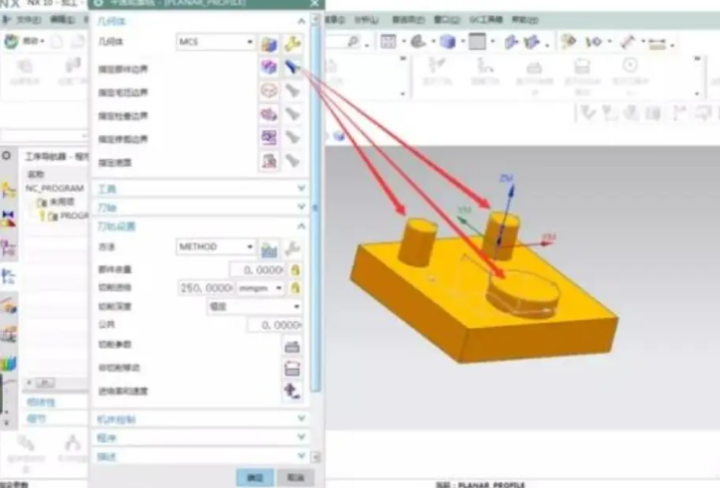Click the magnifier search icon in toolbar
Screen dimensions: 720x488
click(x=353, y=42)
